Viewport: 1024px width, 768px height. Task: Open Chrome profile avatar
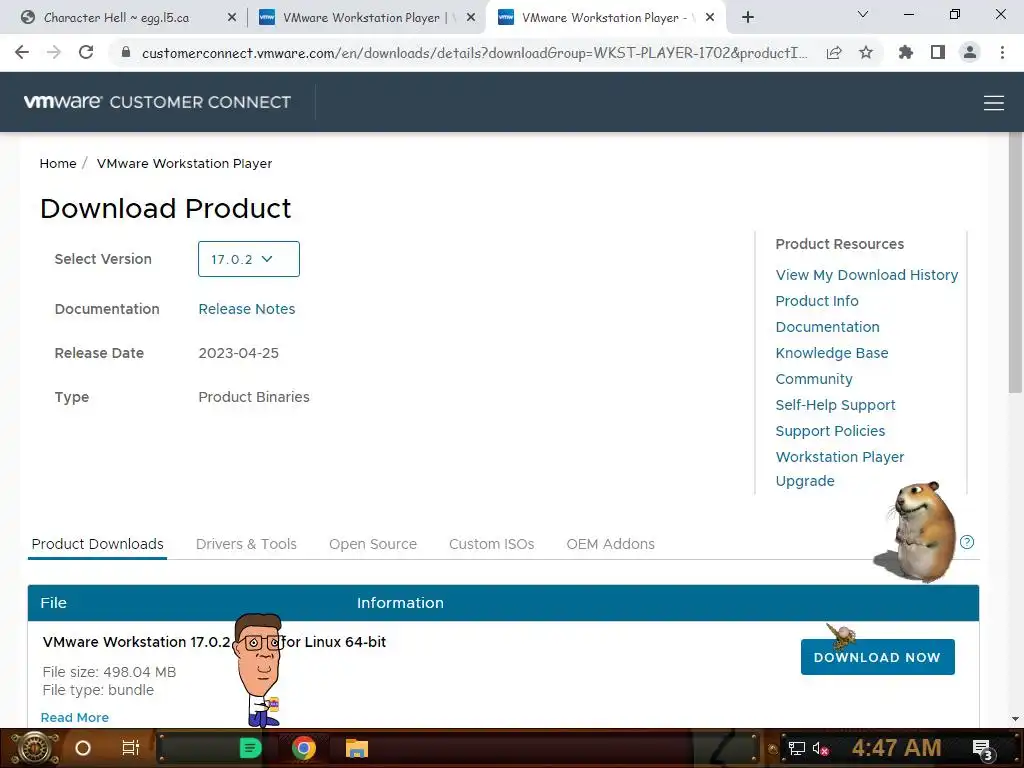coord(970,52)
